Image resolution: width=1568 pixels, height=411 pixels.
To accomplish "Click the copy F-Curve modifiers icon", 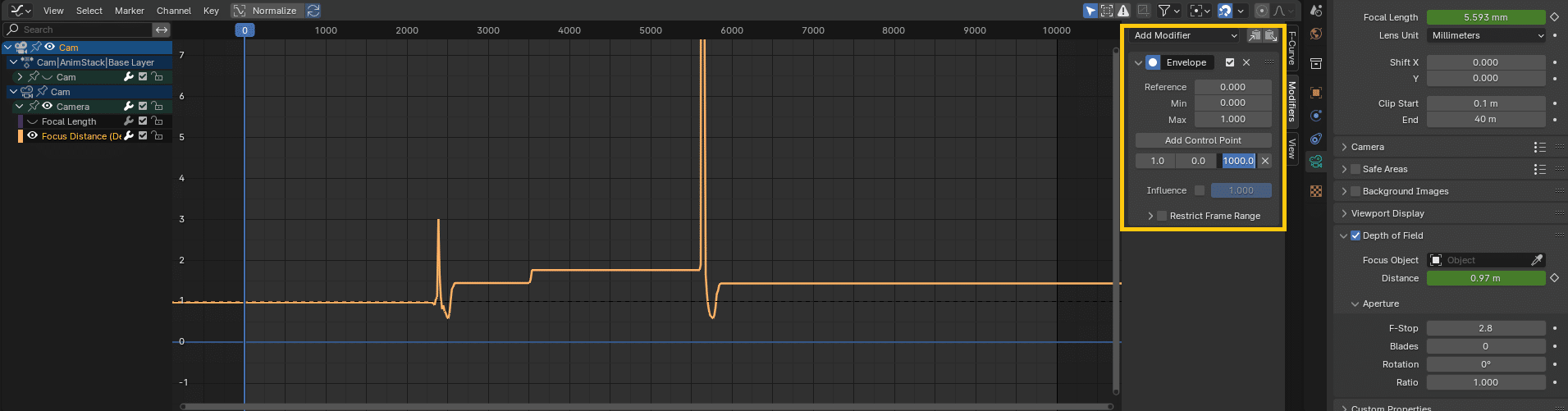I will point(1254,35).
